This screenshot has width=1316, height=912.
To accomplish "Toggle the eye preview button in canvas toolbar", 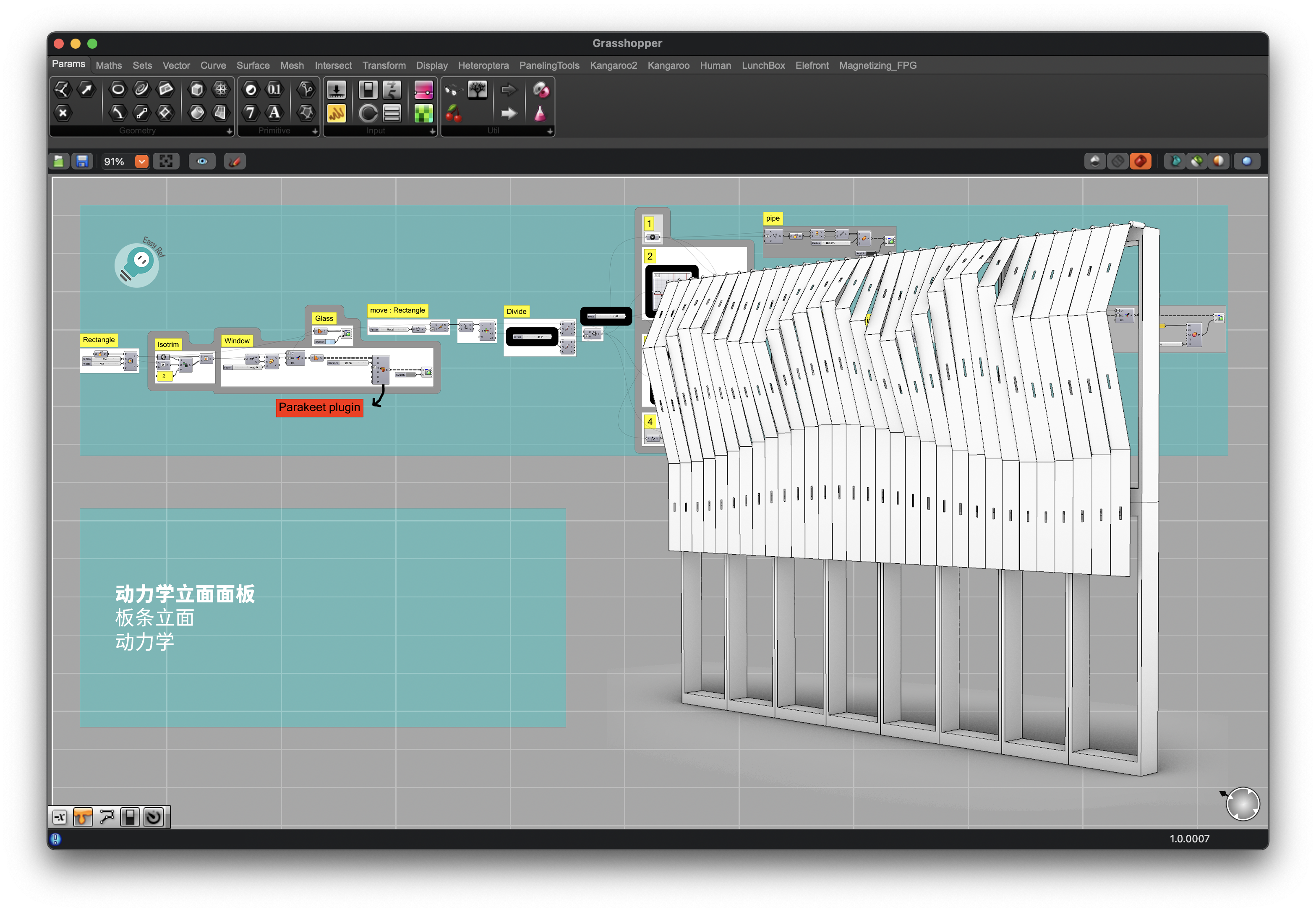I will coord(202,162).
